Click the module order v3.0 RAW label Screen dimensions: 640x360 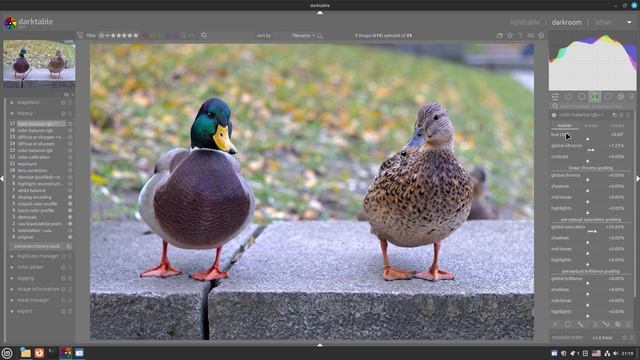click(x=602, y=338)
